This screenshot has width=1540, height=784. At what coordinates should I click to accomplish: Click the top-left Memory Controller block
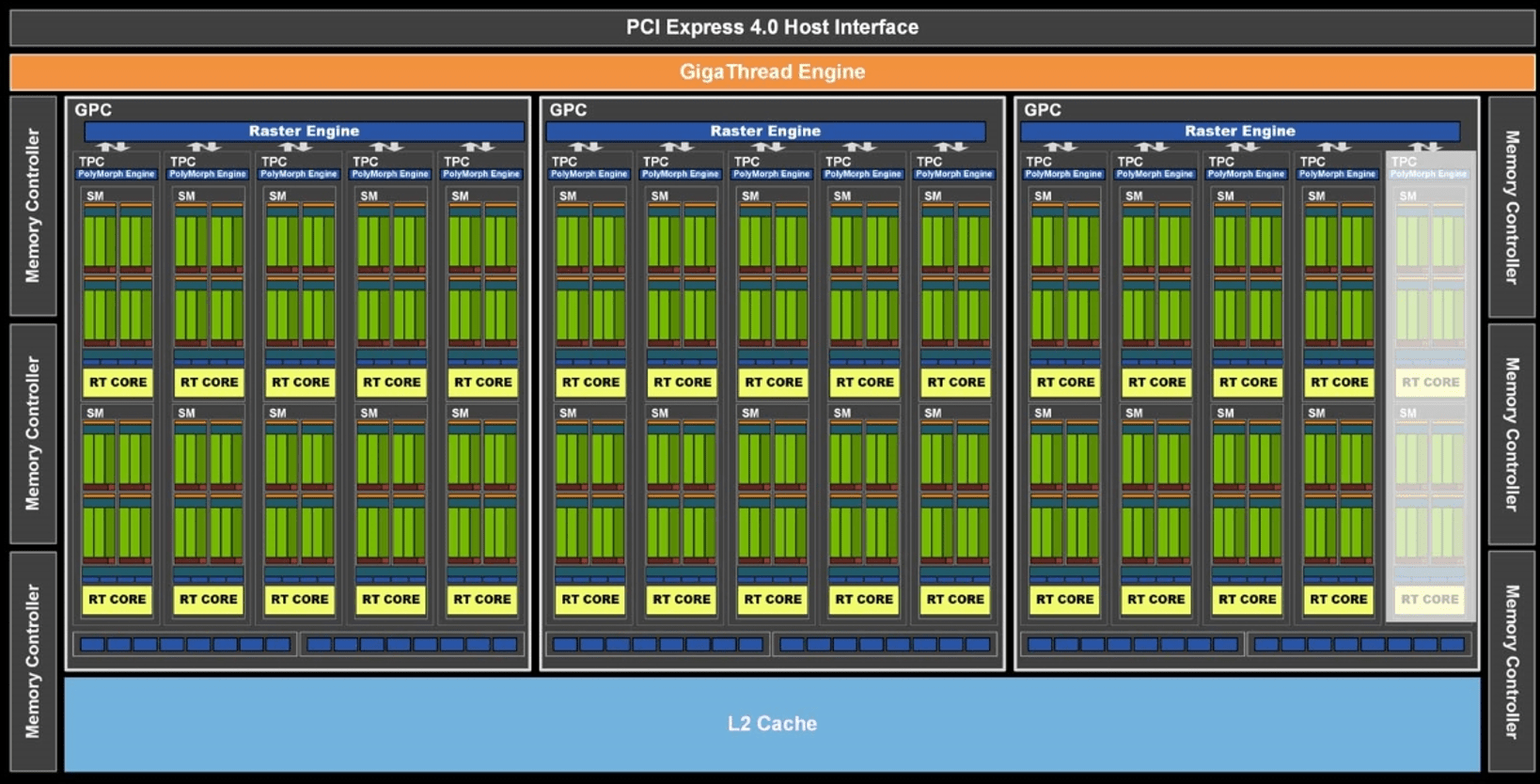(33, 206)
